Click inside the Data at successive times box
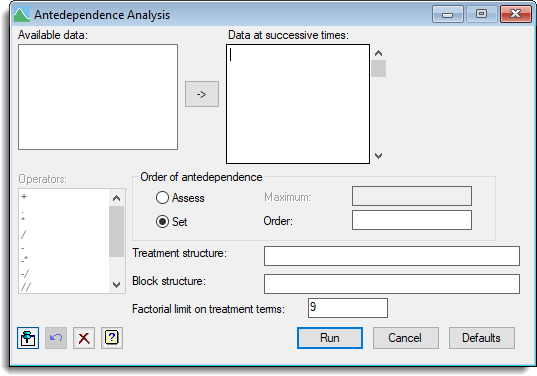 298,104
